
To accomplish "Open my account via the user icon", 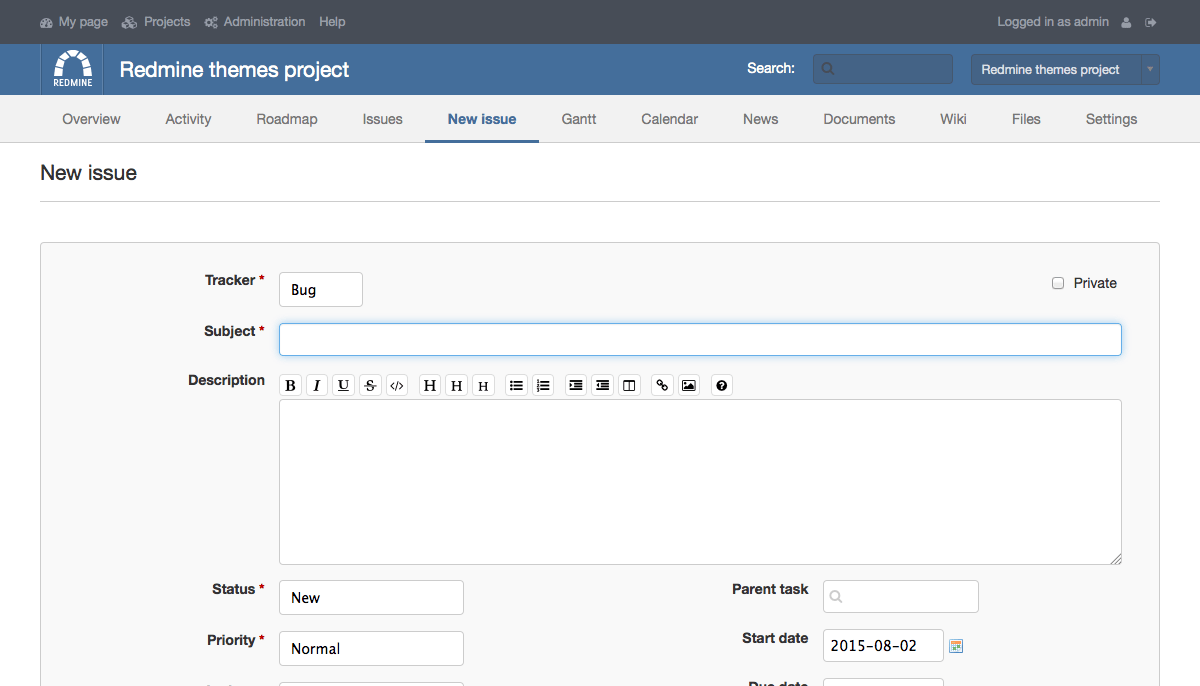I will [1127, 22].
